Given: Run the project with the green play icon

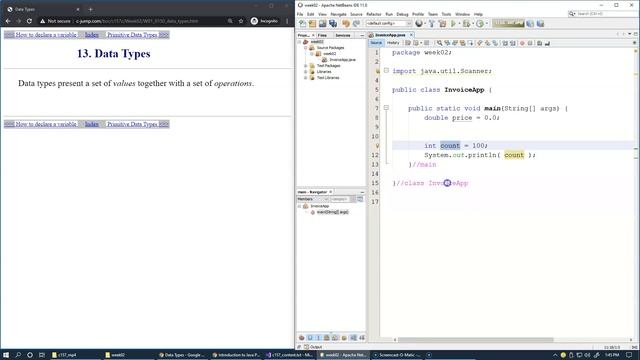Looking at the screenshot, I should [x=453, y=24].
